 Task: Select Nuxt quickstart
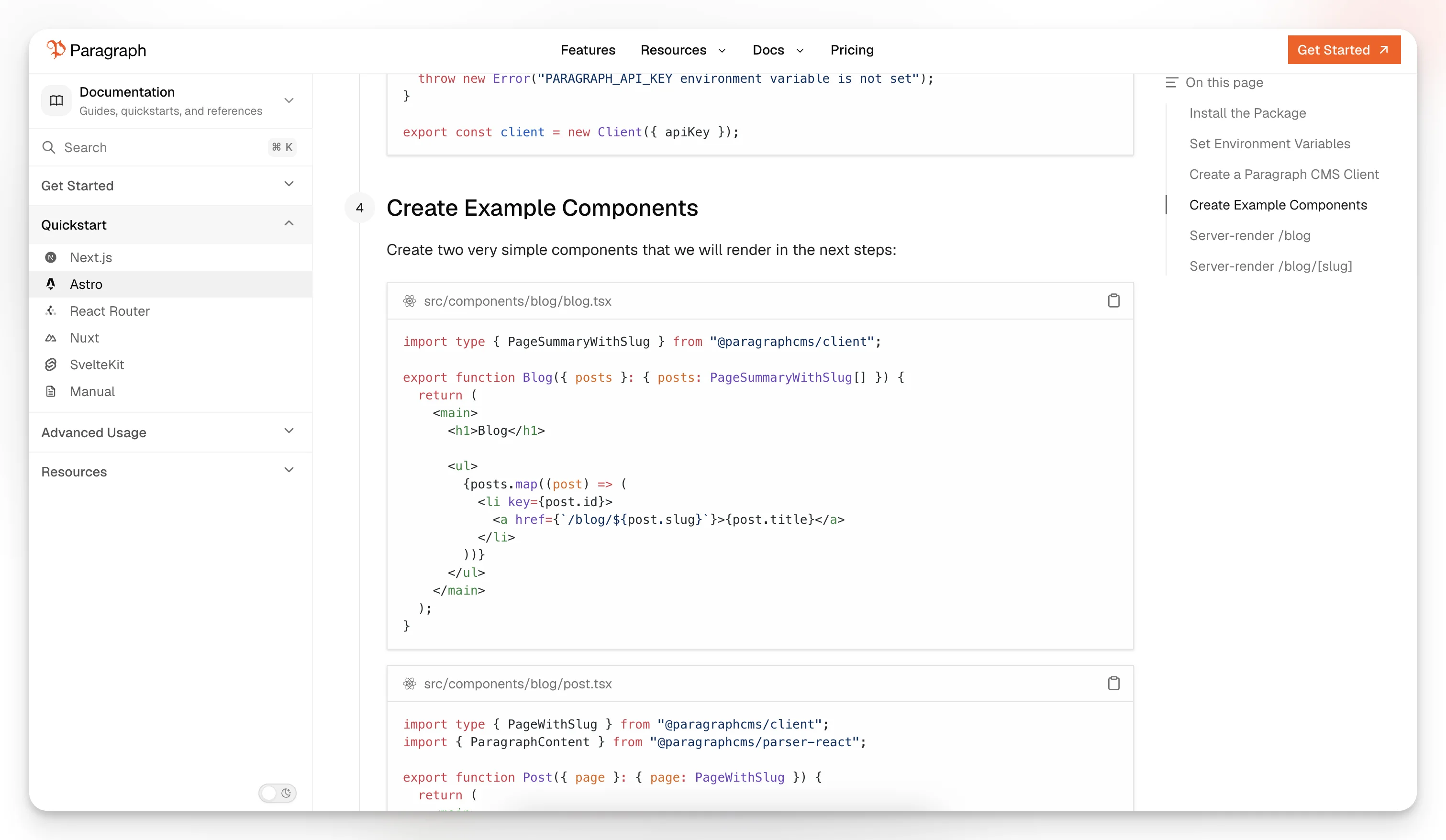coord(170,338)
